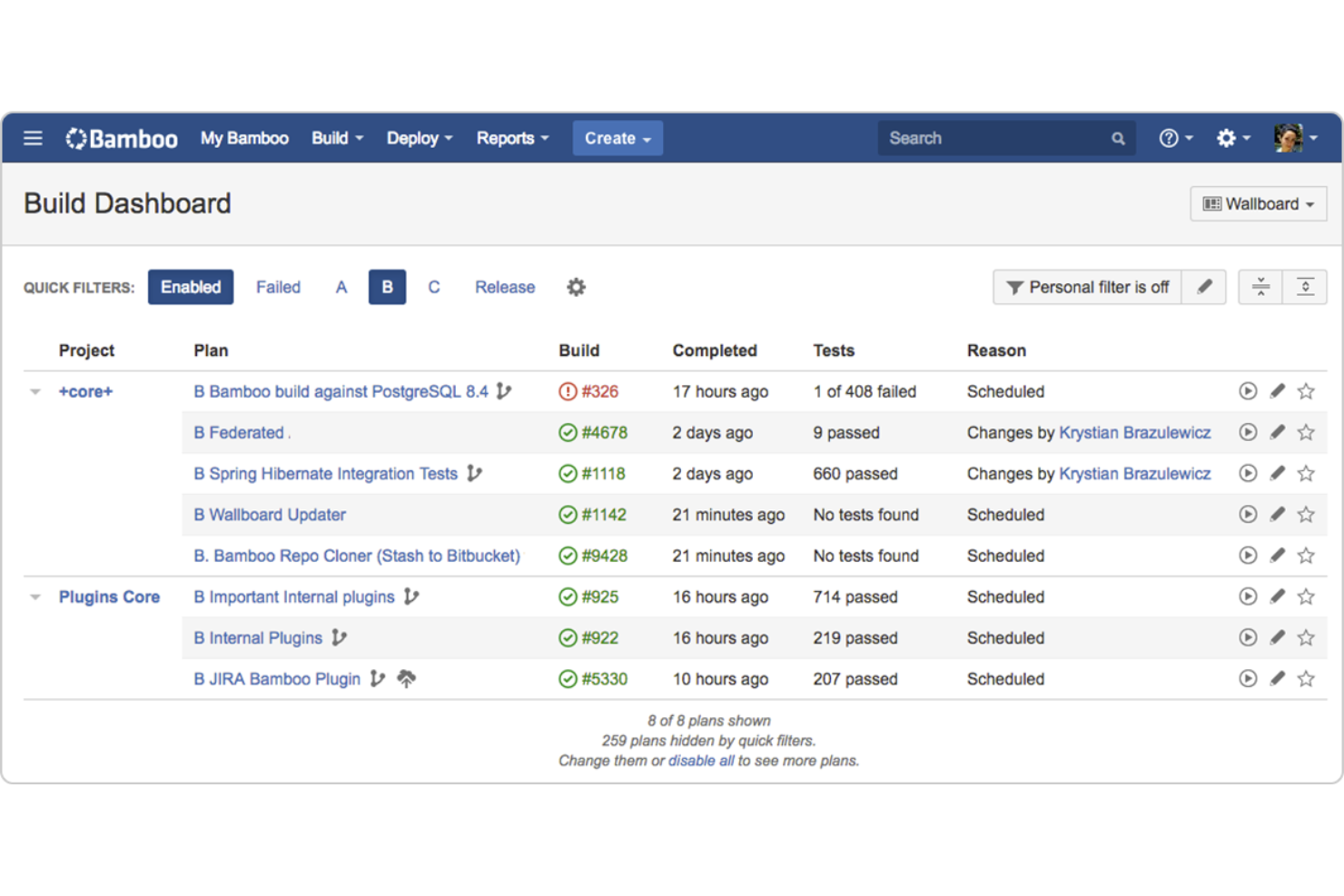The height and width of the screenshot is (896, 1344).
Task: Edit personal filter with pencil icon
Action: [1204, 287]
